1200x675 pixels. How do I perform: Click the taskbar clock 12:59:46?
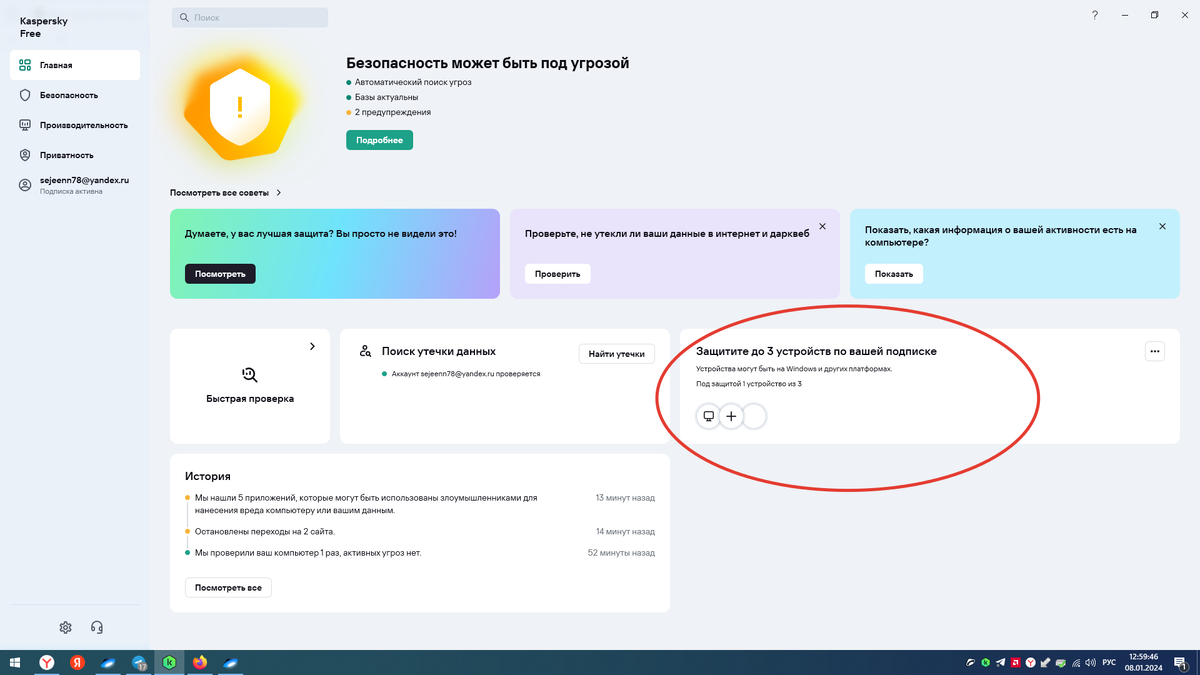[1143, 657]
